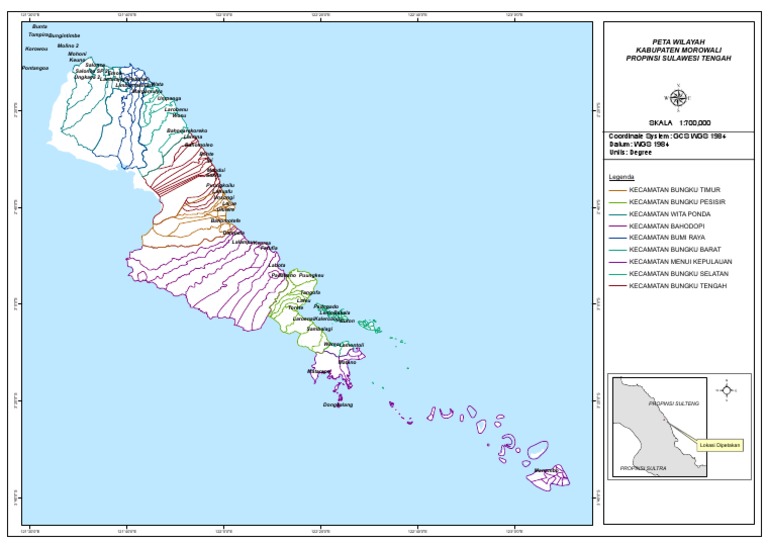Select the Kecamatan Bahodopi legend line
Screen dimensions: 768x544
[617, 226]
